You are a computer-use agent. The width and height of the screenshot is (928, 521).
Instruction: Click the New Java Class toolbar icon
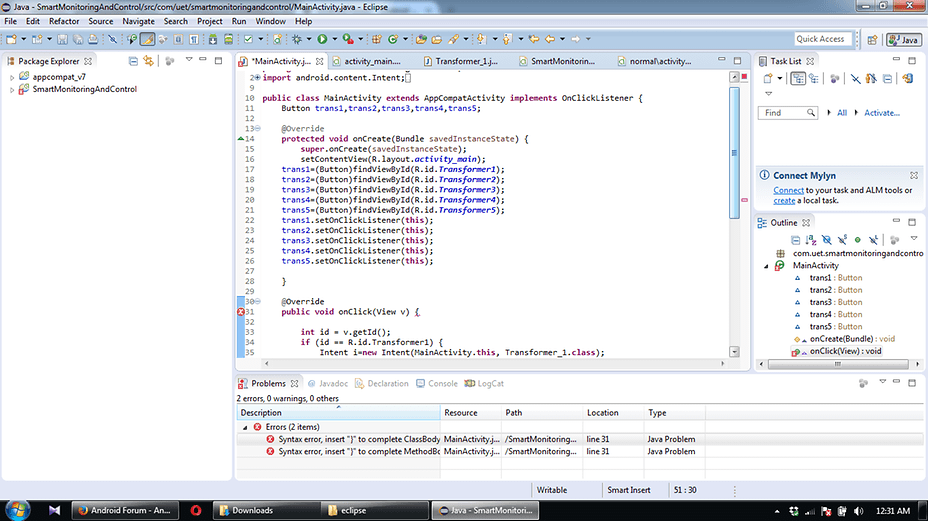393,39
